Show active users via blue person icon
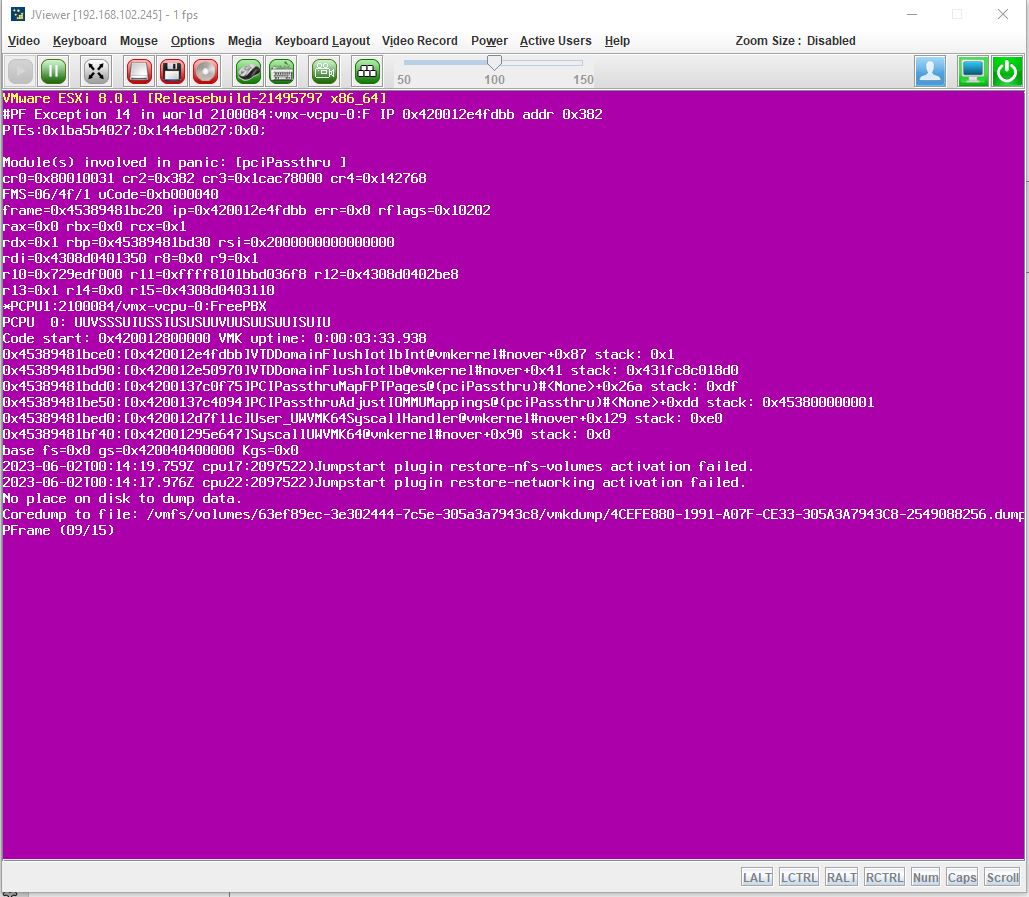 coord(930,71)
